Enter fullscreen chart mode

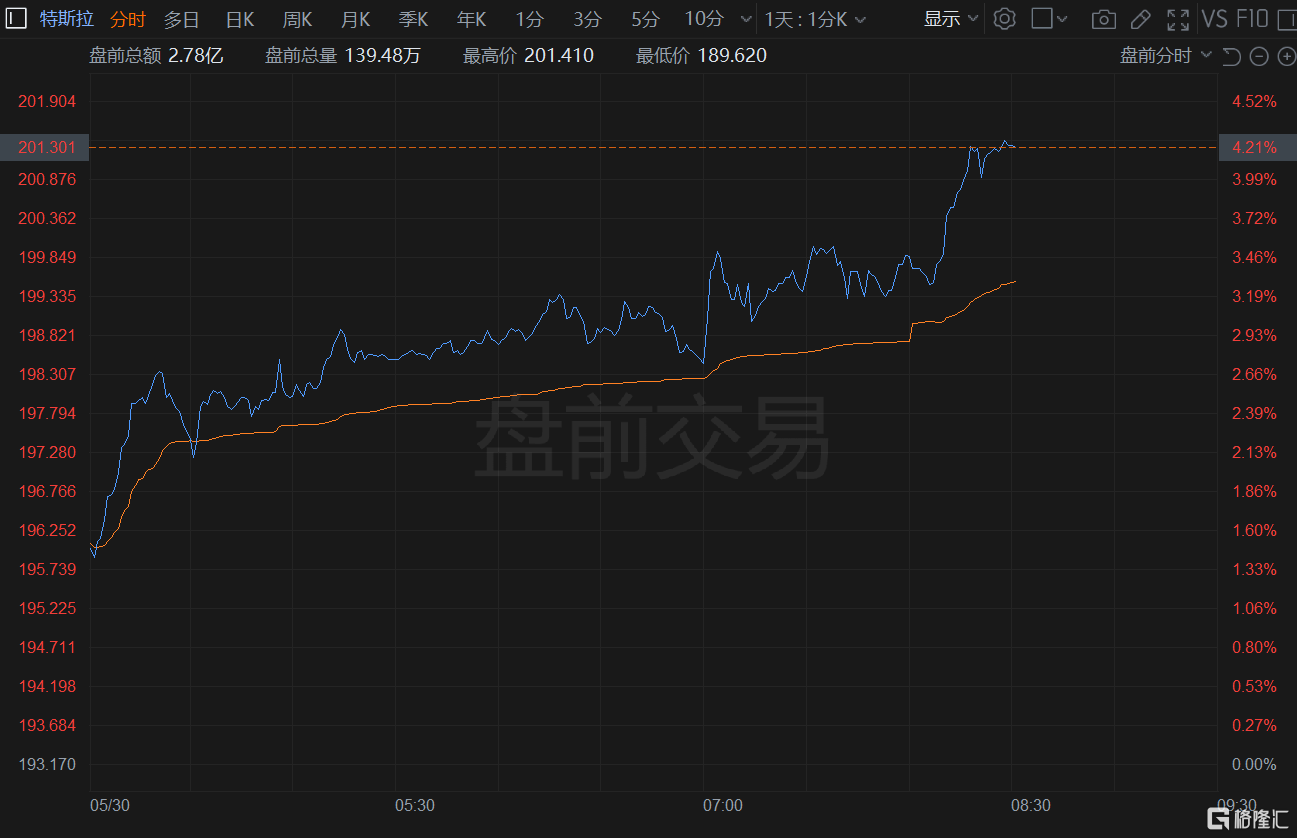pyautogui.click(x=1178, y=19)
